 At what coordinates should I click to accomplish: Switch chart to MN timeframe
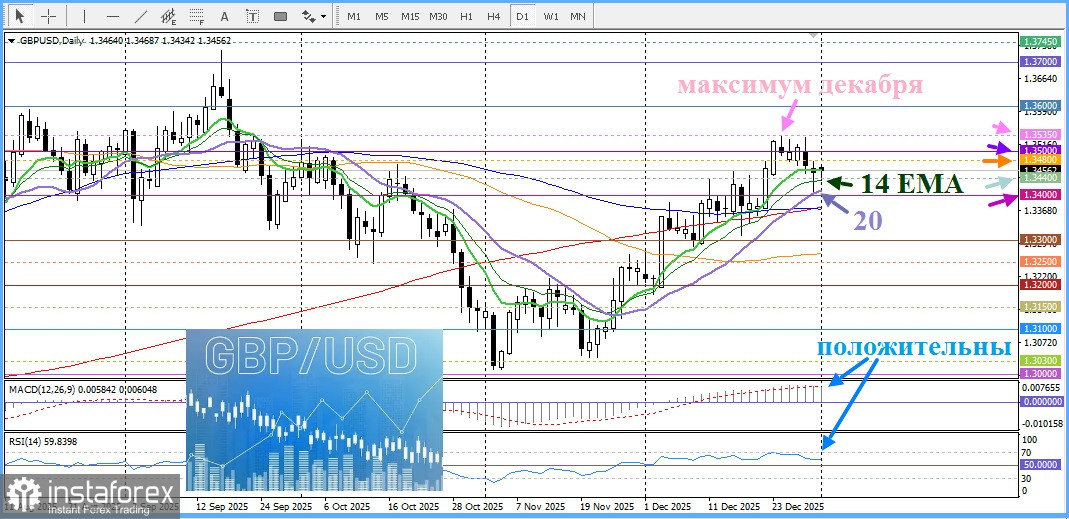pyautogui.click(x=577, y=16)
